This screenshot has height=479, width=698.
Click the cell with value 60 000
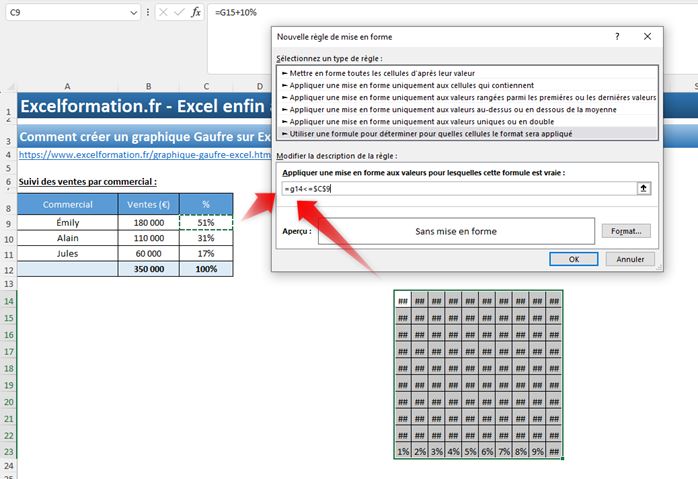tap(149, 254)
